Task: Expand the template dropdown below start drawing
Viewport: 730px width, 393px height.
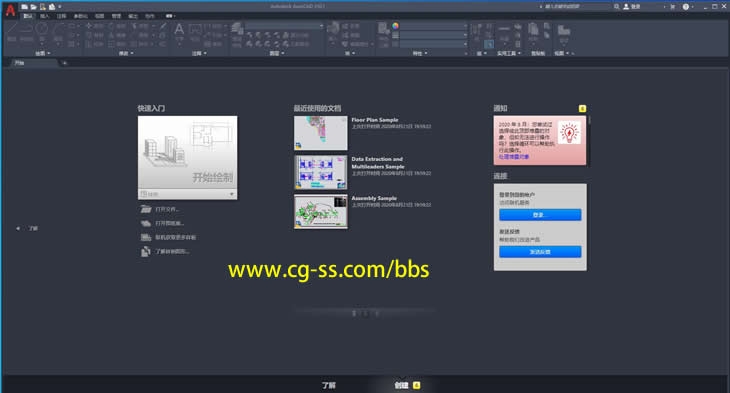Action: tap(231, 194)
